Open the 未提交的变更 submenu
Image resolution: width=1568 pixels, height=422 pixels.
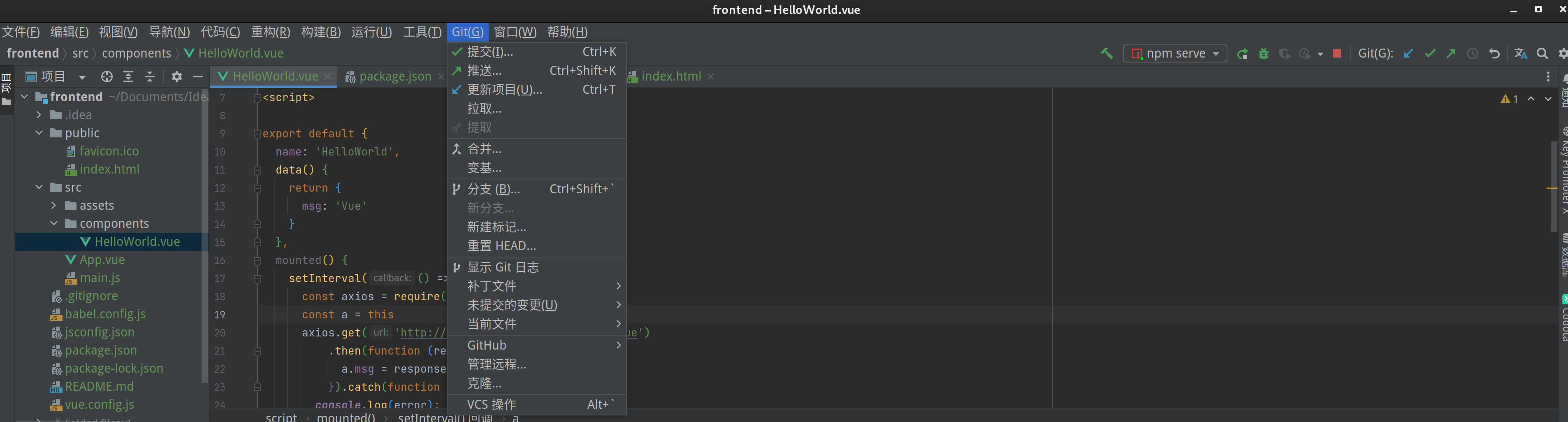(537, 305)
